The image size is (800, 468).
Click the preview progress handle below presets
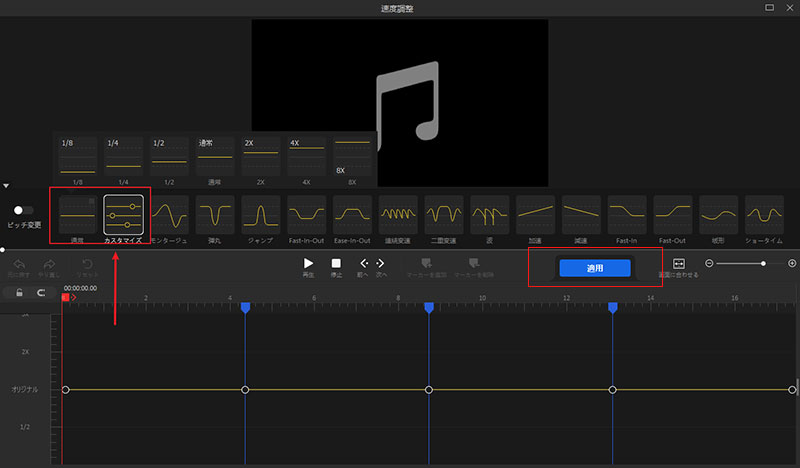3,250
